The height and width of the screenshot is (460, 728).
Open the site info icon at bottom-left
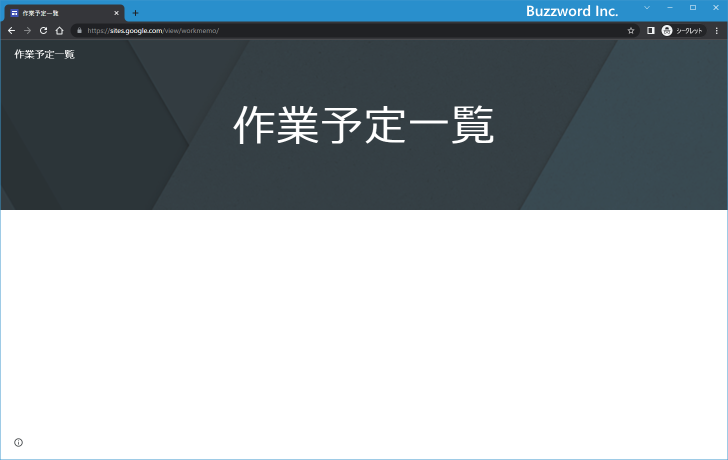(19, 442)
